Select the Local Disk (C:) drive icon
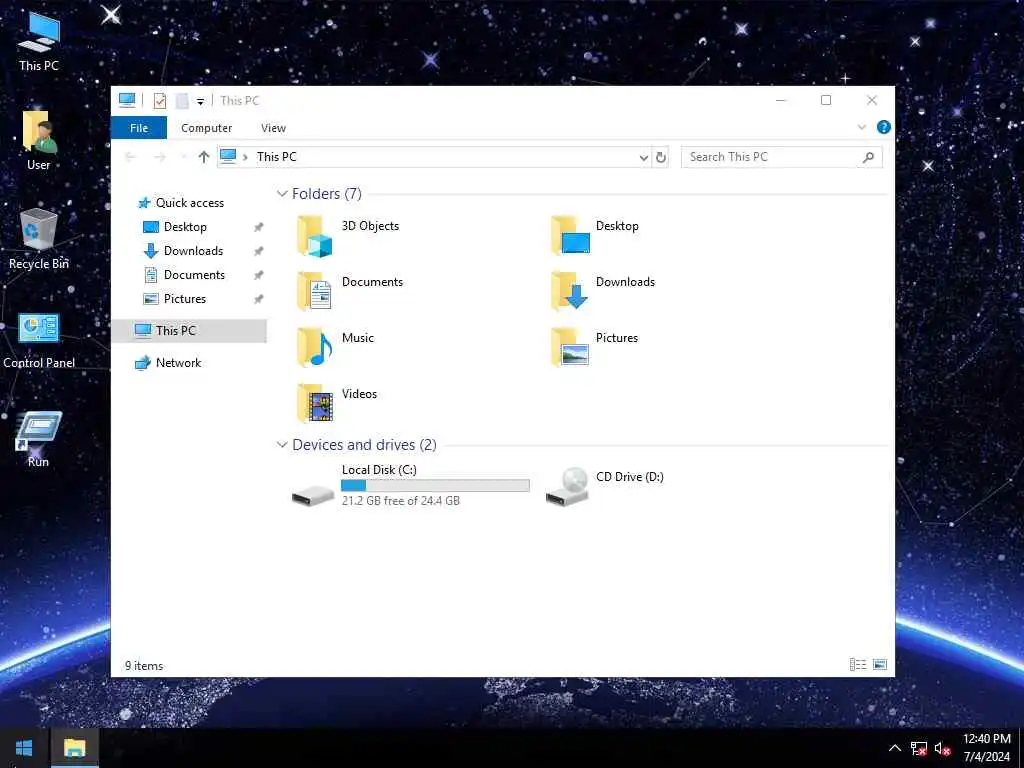This screenshot has width=1024, height=768. (313, 494)
